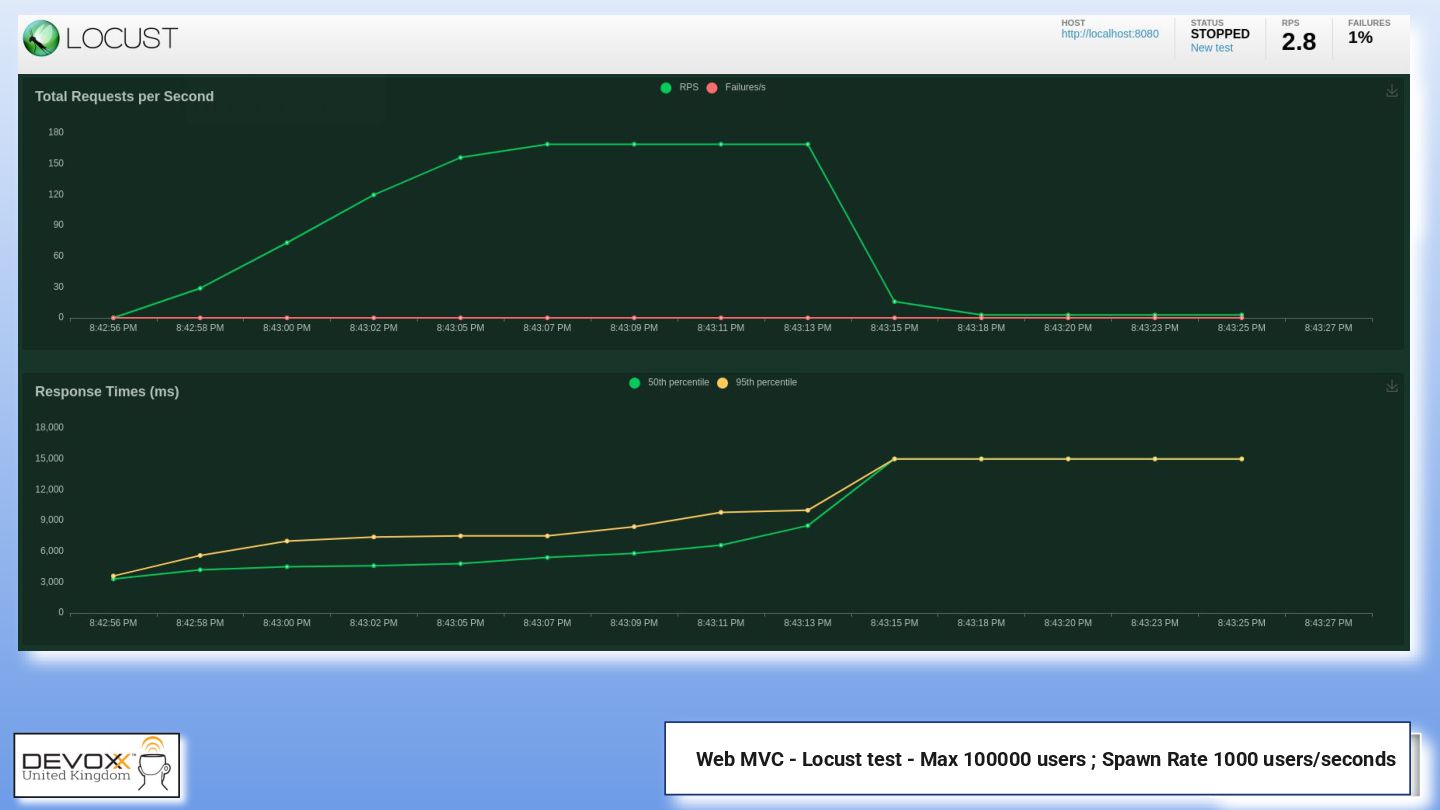
Task: Click the 8:42:56 PM label on response chart
Action: (x=113, y=623)
